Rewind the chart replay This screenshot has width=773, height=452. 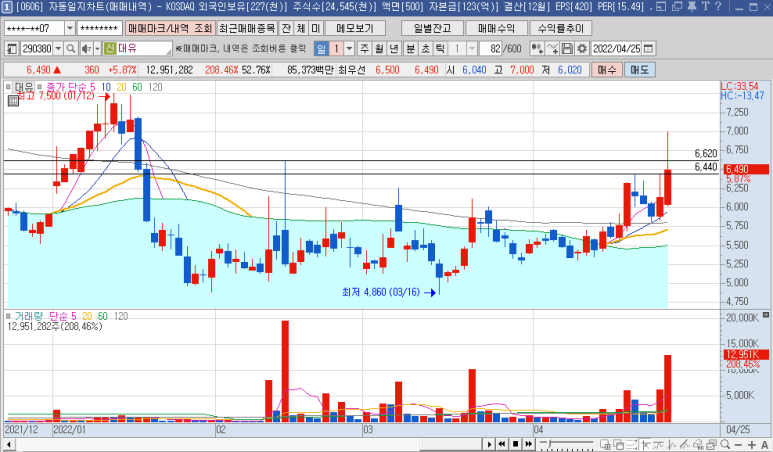coord(502,444)
